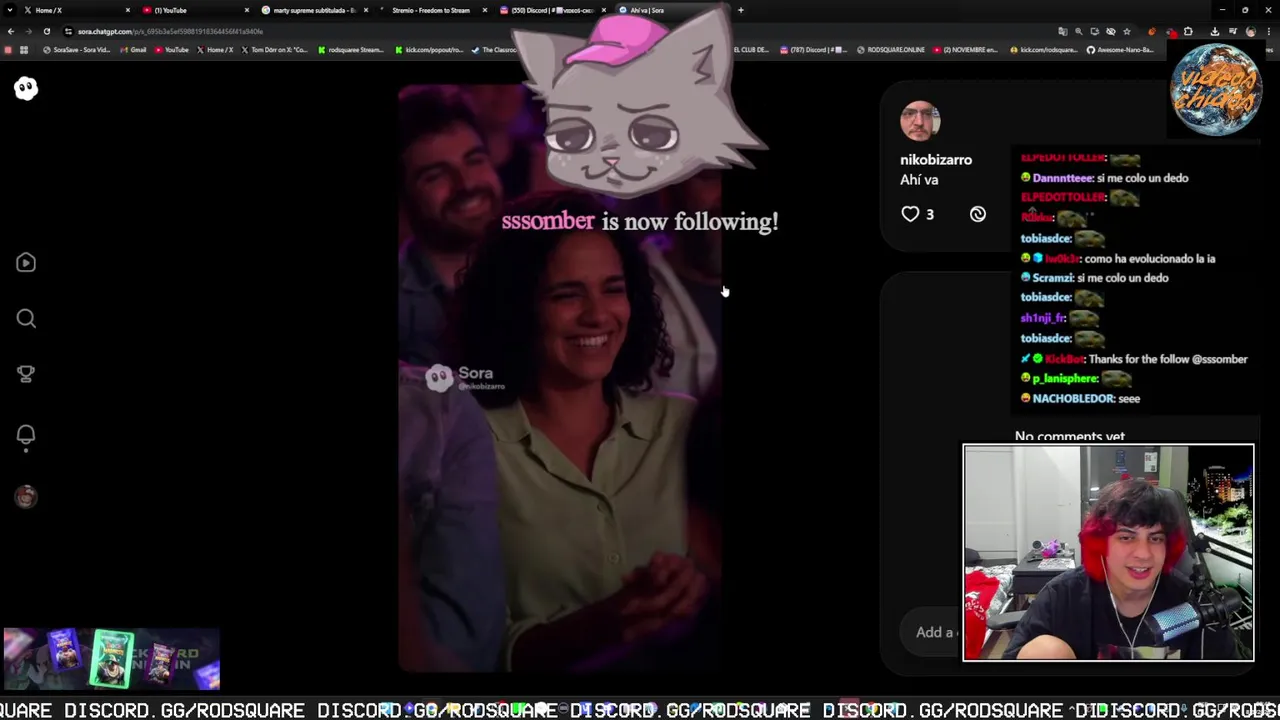
Task: Open the kick.com/popout bookmark
Action: click(x=429, y=50)
